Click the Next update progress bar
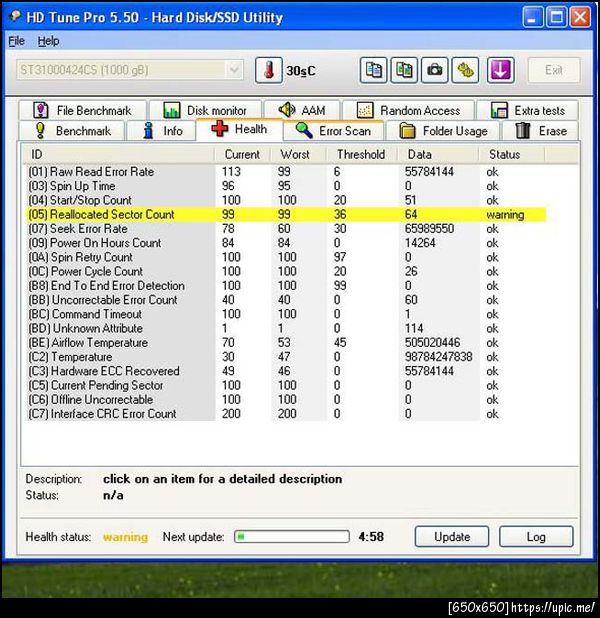Screen dimensions: 600x618 [x=292, y=536]
